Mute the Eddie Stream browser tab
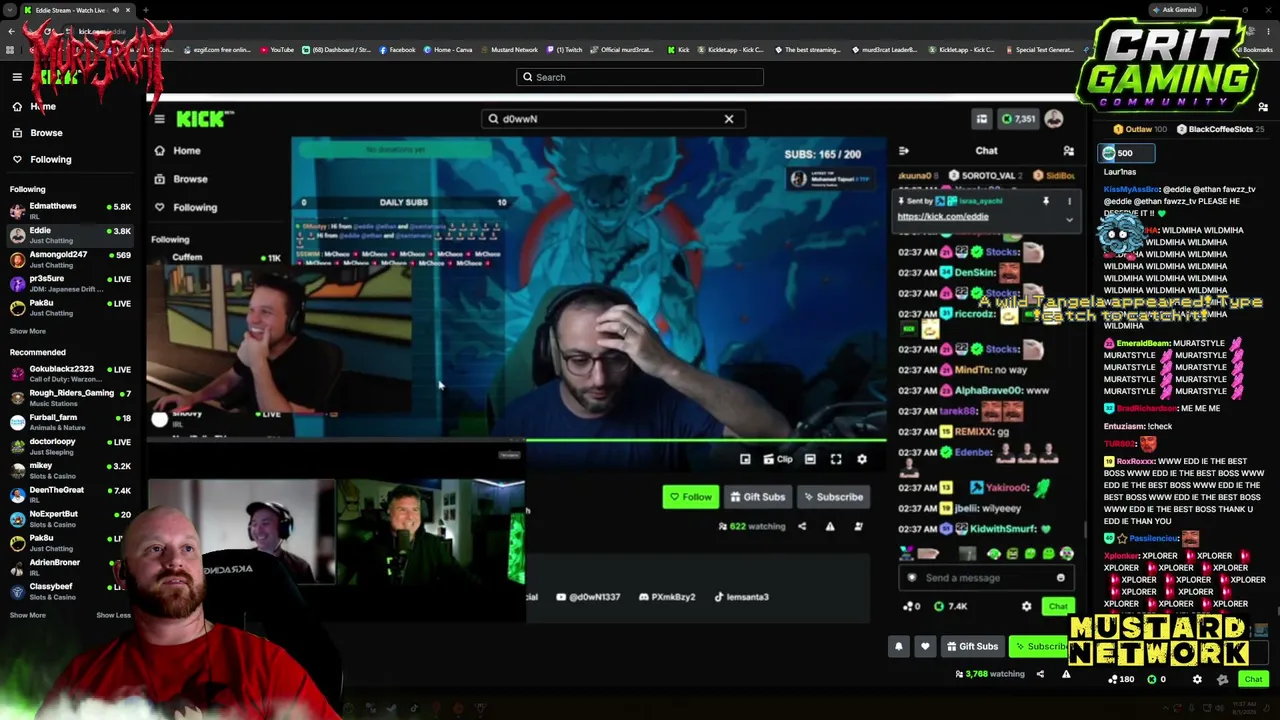 (x=115, y=10)
